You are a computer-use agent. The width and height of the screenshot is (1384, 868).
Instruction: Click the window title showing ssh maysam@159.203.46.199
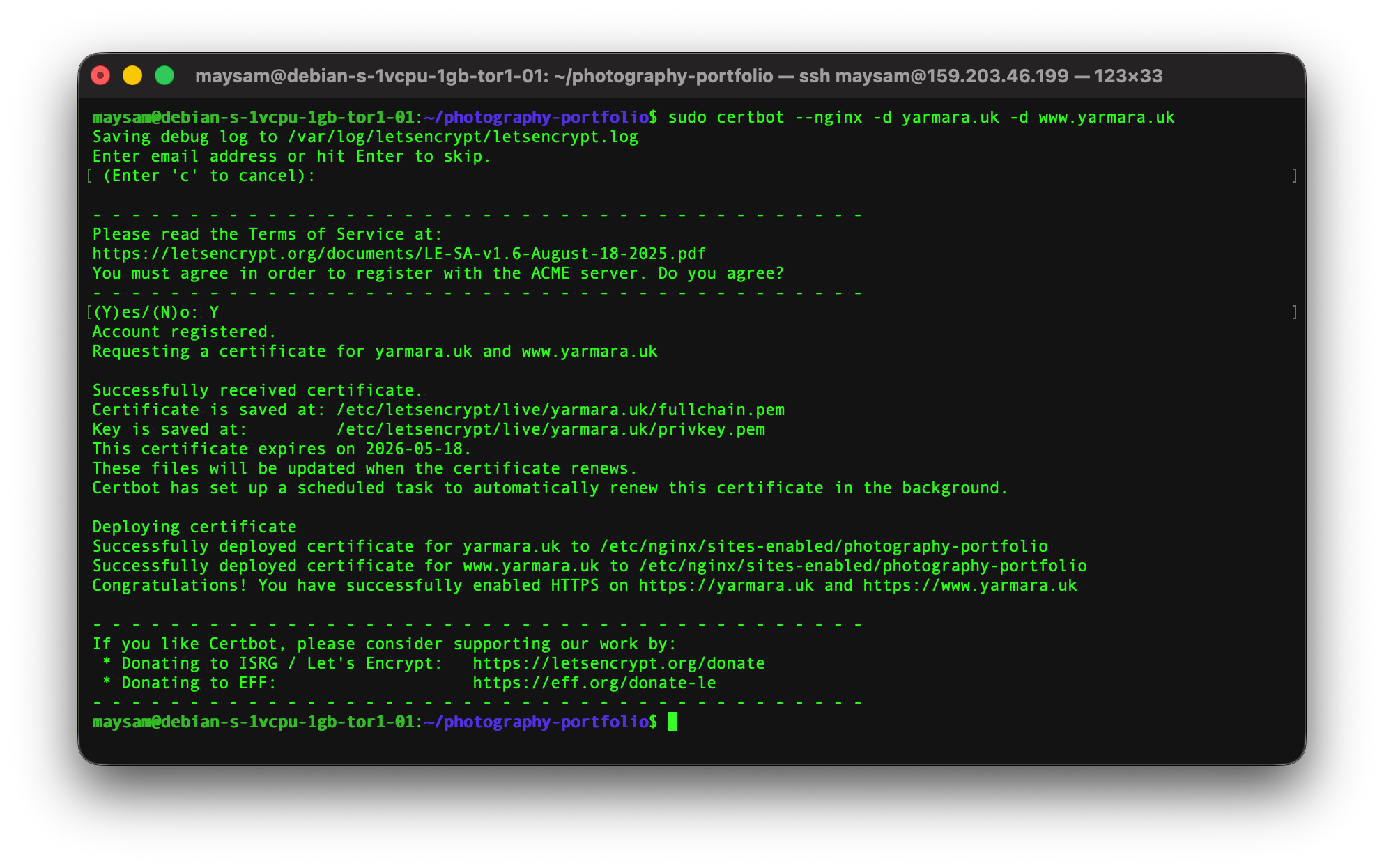coord(679,75)
